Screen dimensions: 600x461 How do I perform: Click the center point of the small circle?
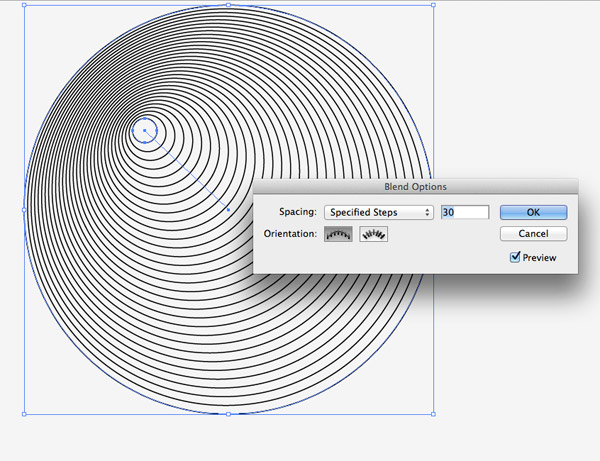point(146,130)
